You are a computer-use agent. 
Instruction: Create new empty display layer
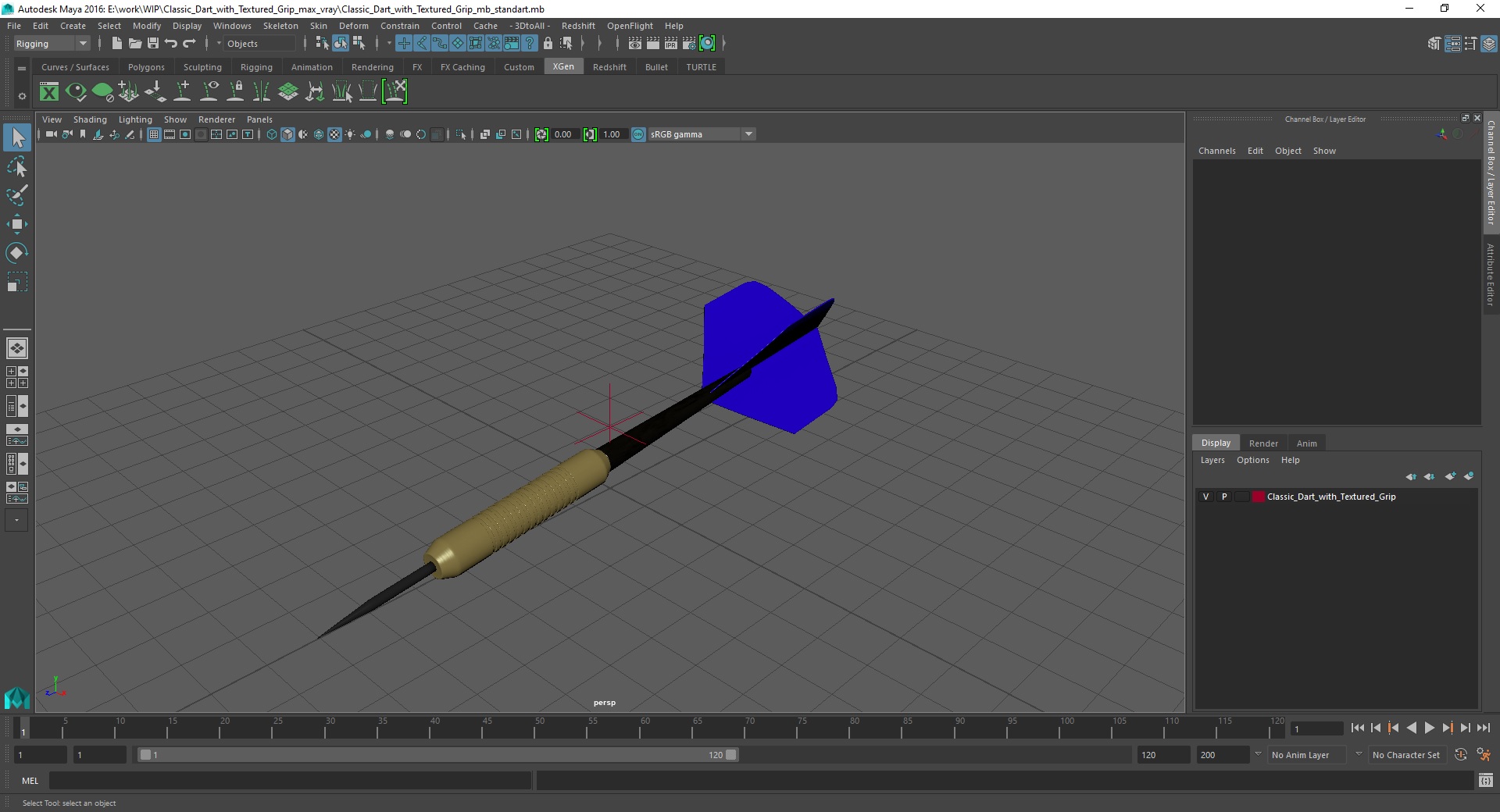coord(1451,476)
